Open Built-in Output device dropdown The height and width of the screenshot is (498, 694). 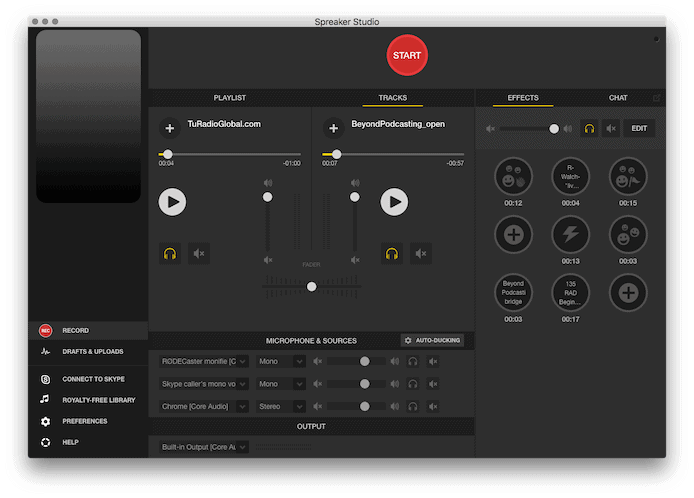pos(204,447)
